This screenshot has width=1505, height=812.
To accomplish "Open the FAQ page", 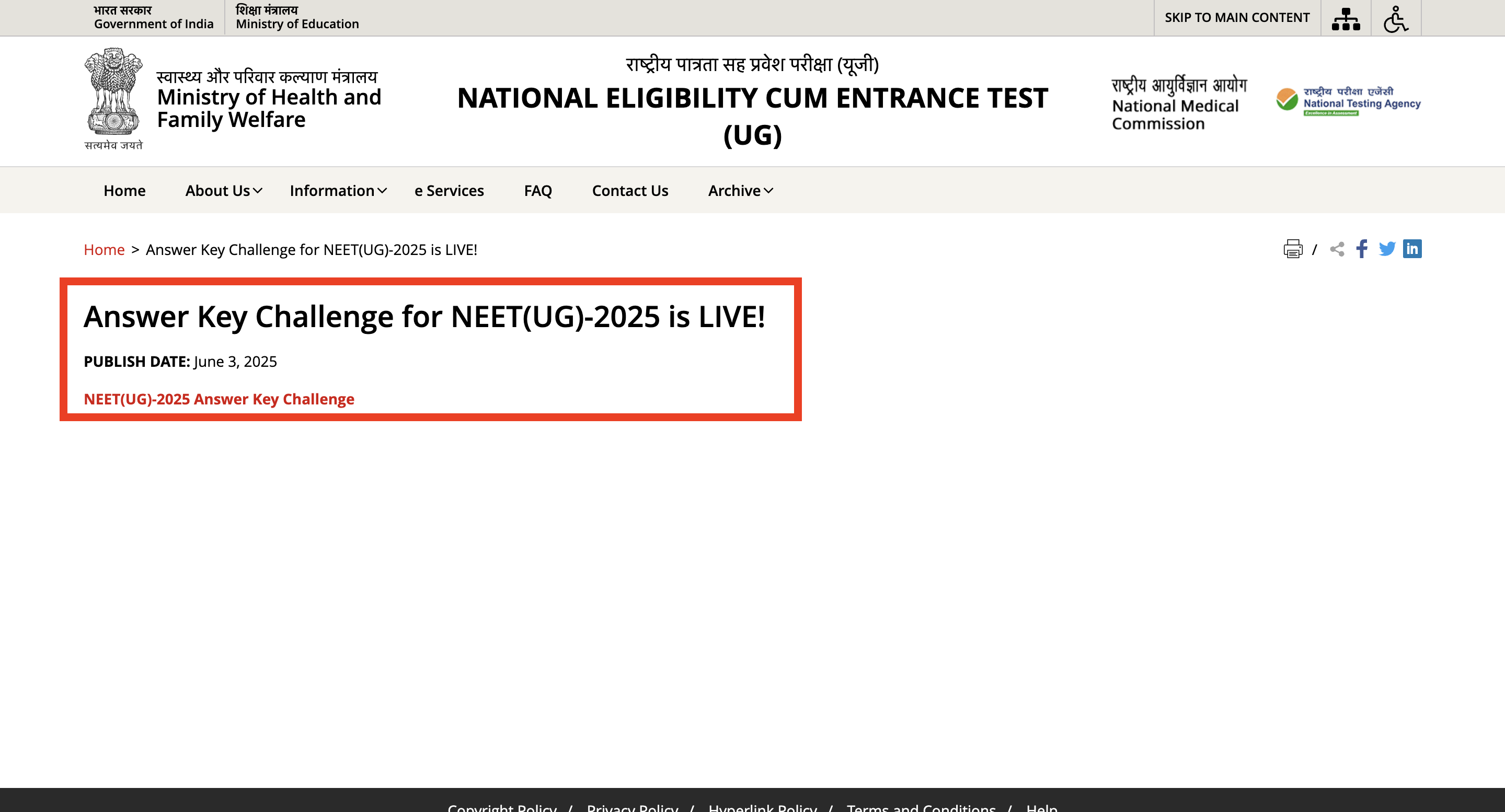I will click(537, 190).
